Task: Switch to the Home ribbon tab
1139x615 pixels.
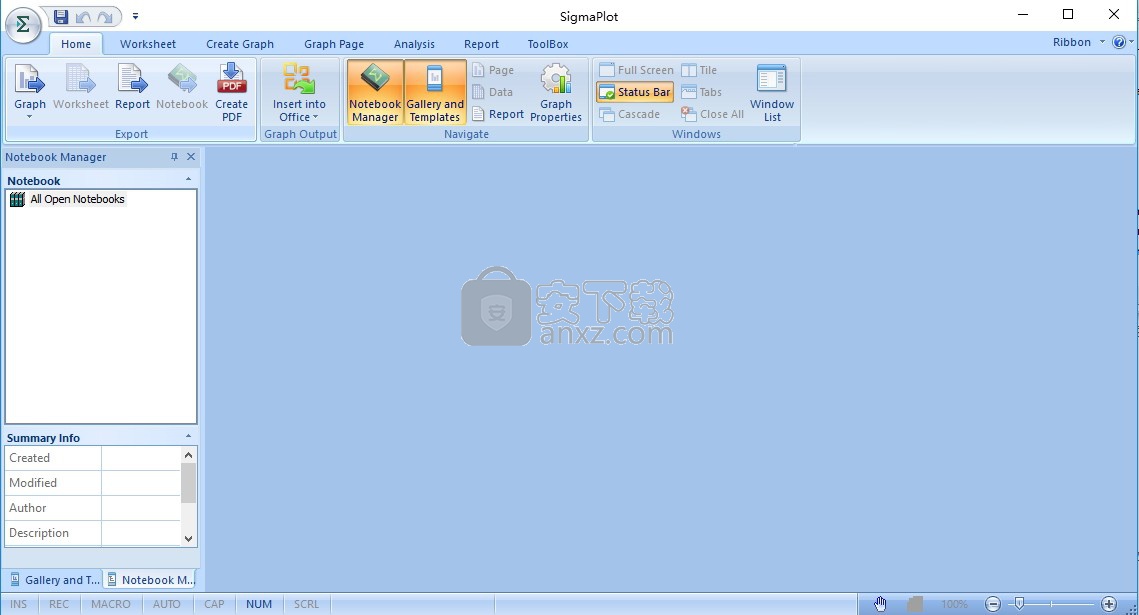Action: [76, 44]
